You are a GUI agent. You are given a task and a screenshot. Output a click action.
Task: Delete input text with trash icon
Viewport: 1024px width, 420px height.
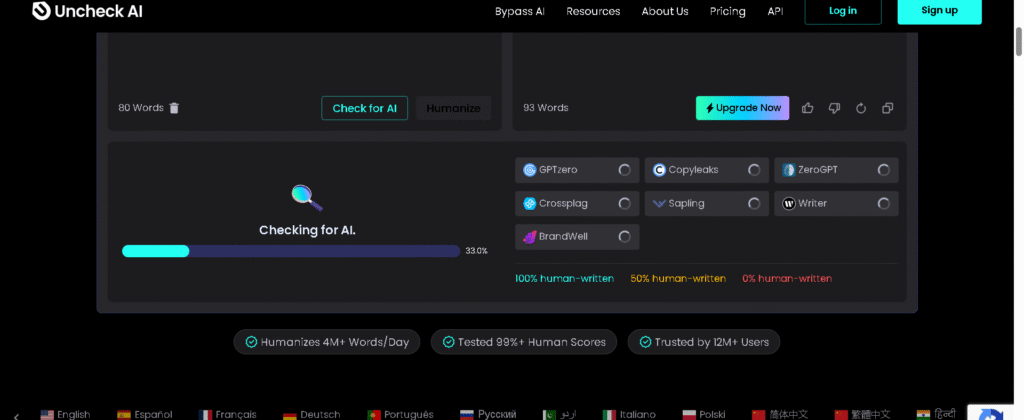[x=174, y=108]
